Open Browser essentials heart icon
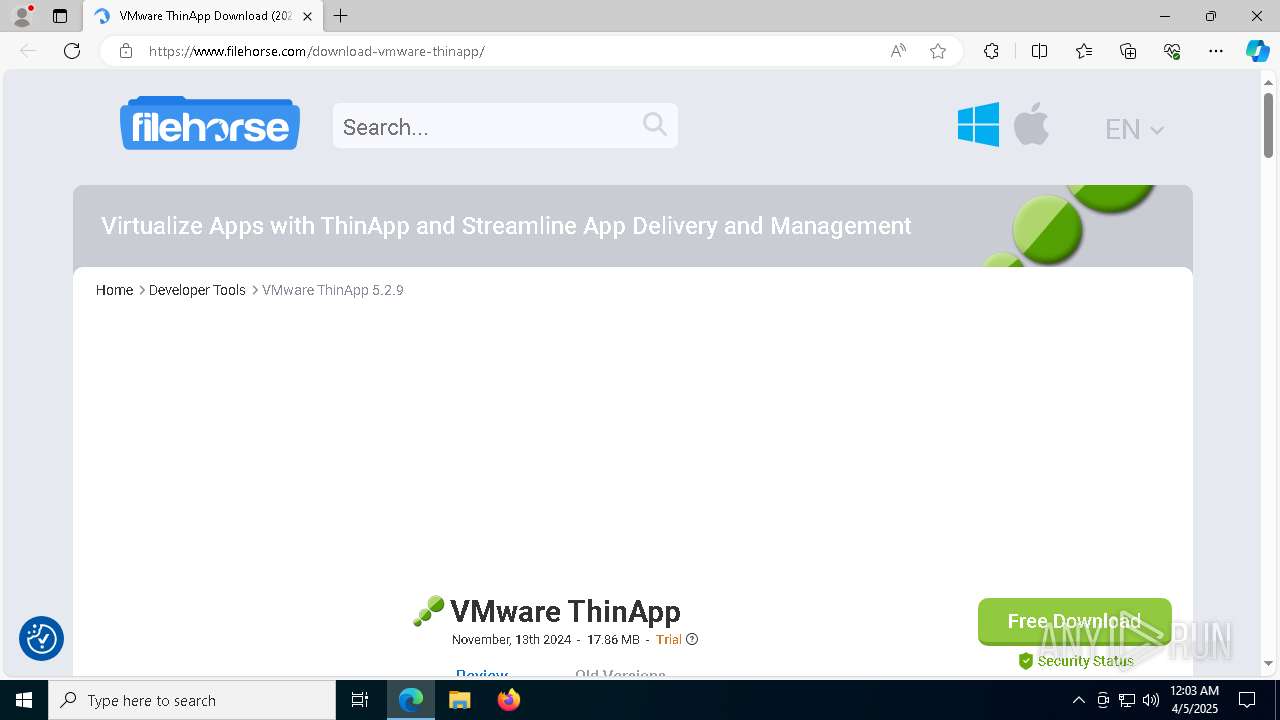This screenshot has height=720, width=1280. [1172, 51]
